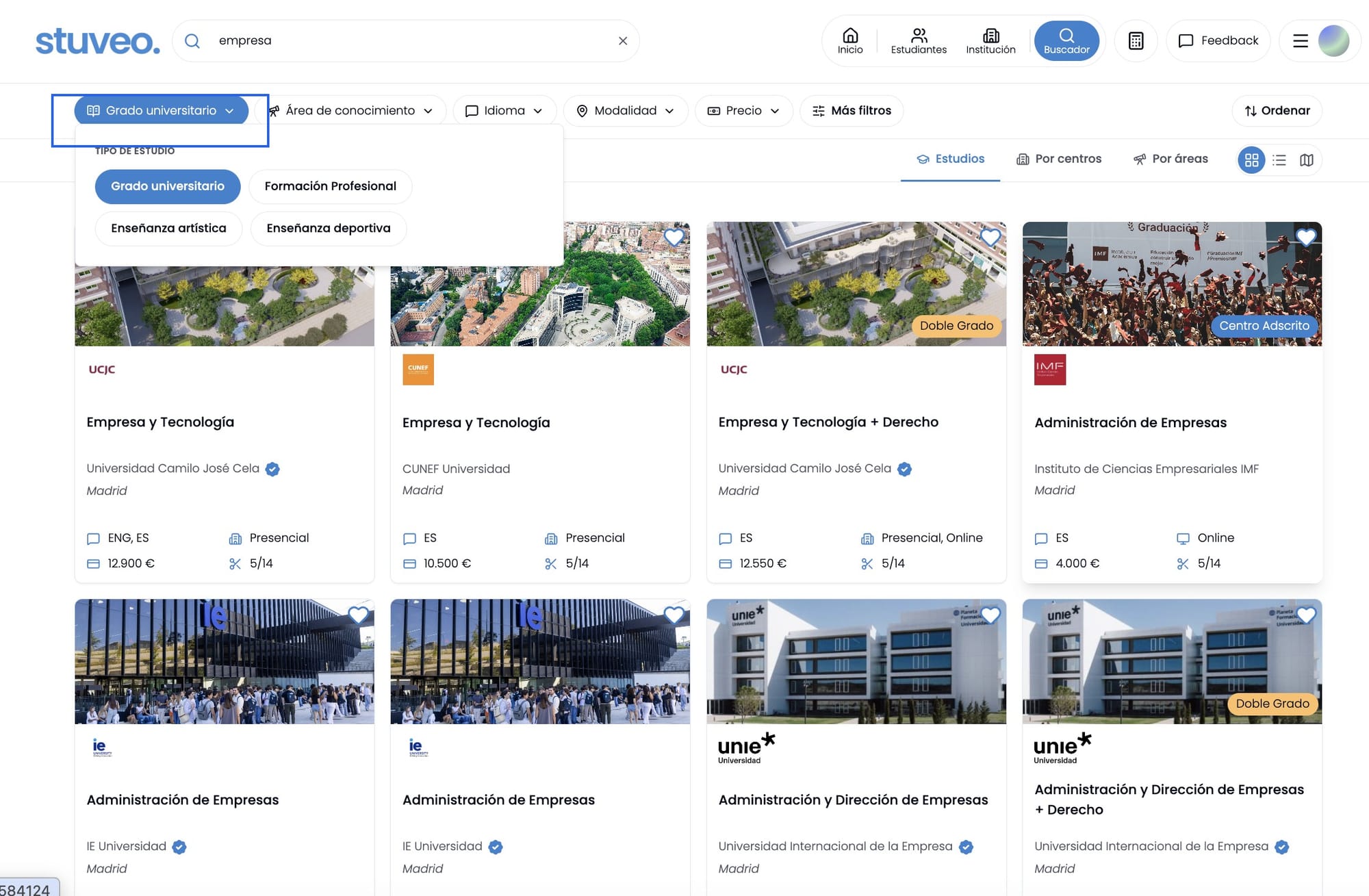Click the stuveo logo

[x=97, y=41]
